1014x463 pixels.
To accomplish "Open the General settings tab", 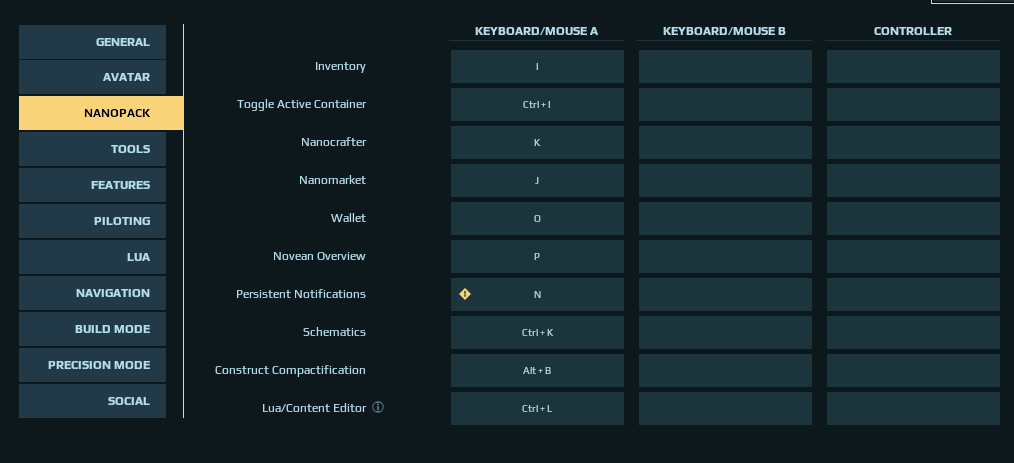I will (x=92, y=42).
